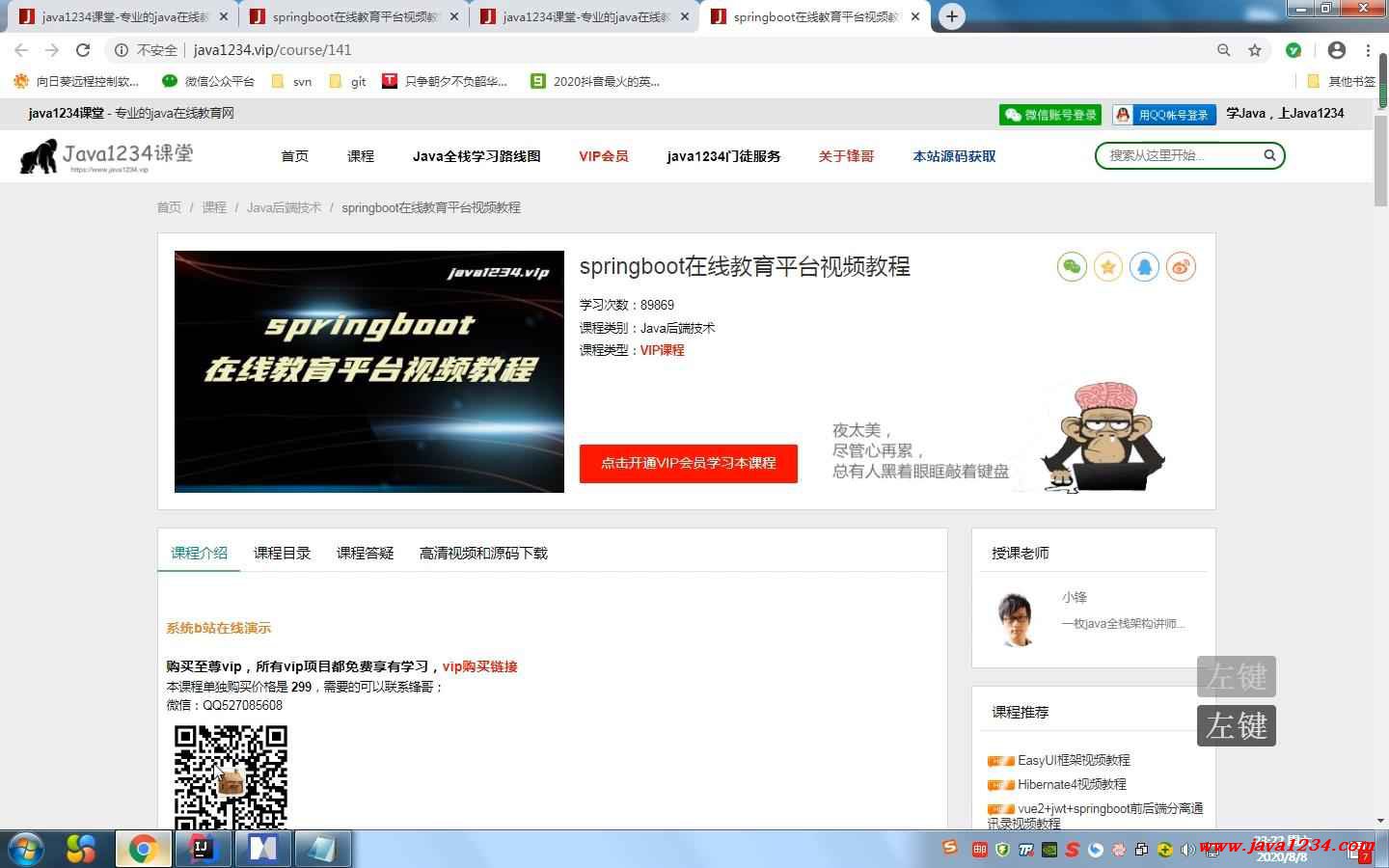Open 系统b站在线演示 link
The image size is (1389, 868).
click(x=218, y=628)
